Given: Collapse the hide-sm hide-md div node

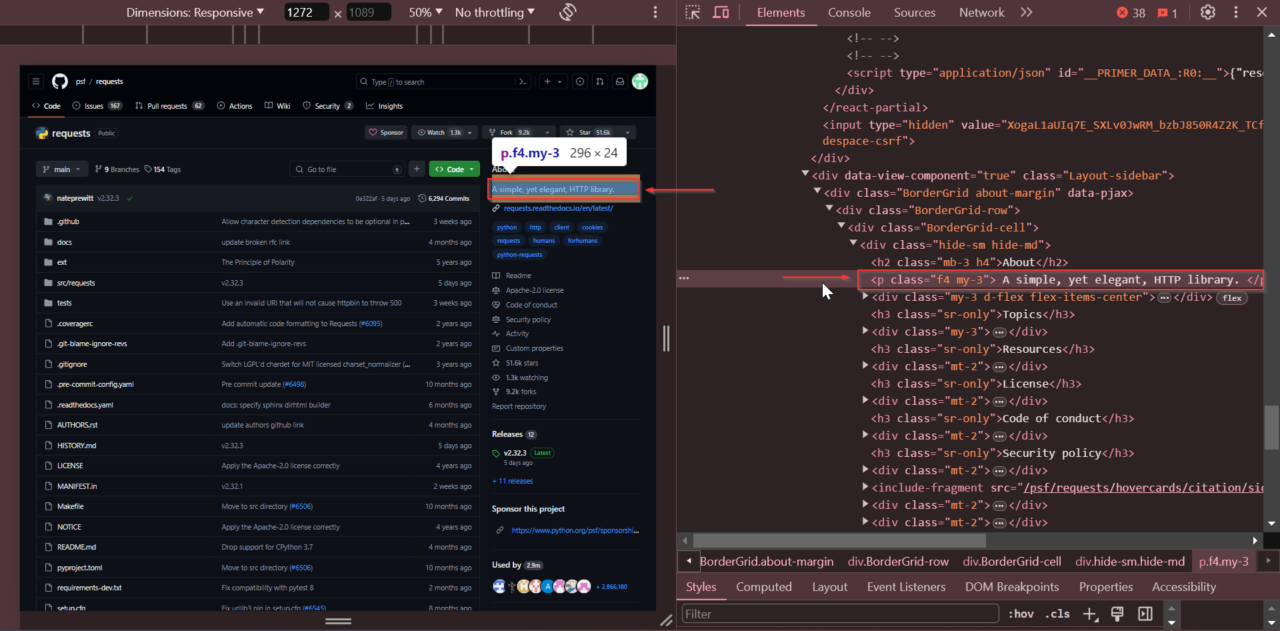Looking at the screenshot, I should [853, 245].
